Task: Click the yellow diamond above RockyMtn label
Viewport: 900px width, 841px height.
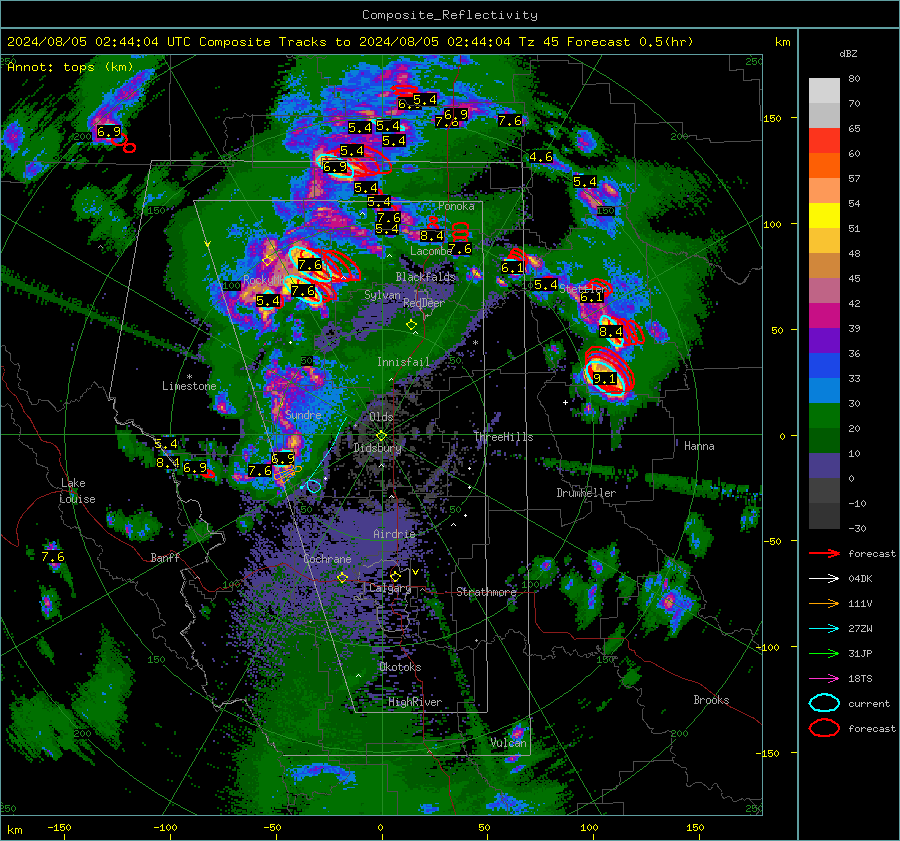Action: coord(267,261)
